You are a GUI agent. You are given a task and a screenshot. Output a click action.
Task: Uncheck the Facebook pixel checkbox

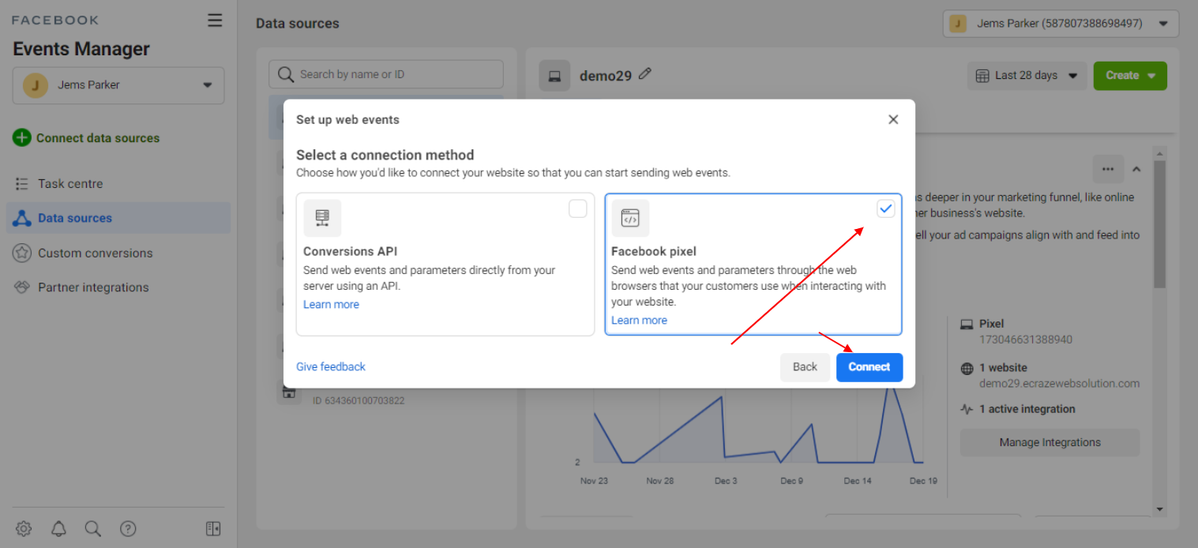[x=886, y=209]
